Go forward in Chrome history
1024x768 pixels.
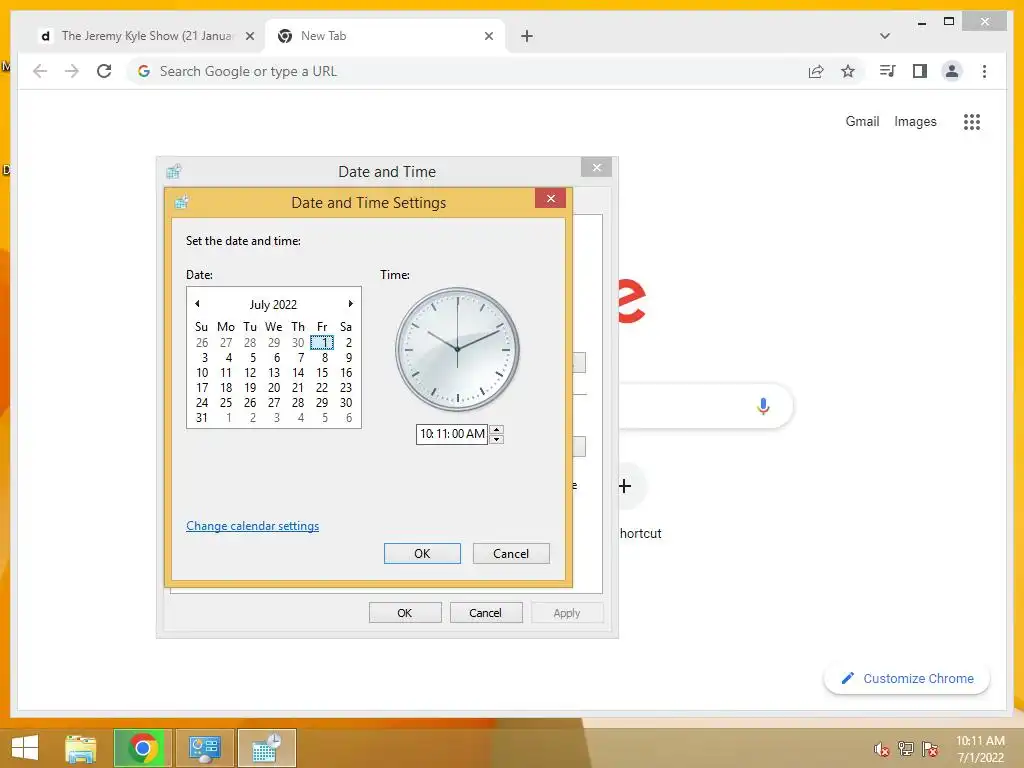(72, 71)
